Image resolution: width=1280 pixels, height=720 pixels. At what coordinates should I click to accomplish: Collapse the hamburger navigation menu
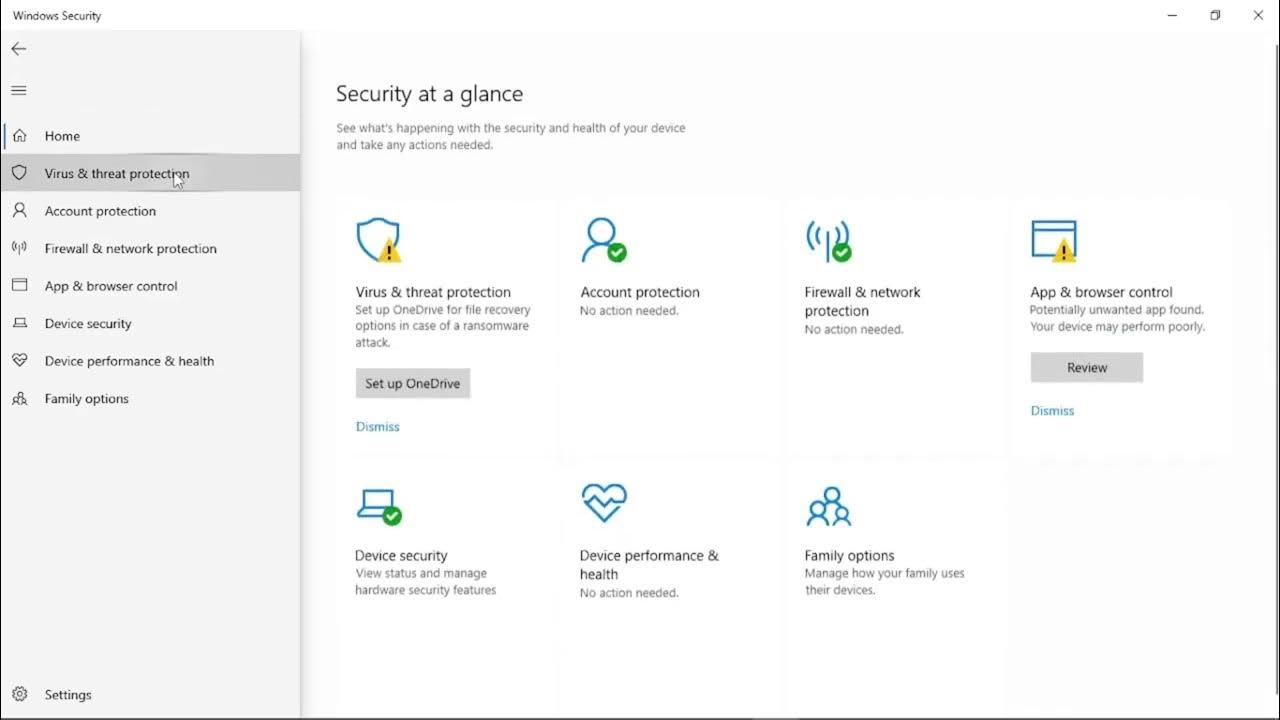click(19, 91)
